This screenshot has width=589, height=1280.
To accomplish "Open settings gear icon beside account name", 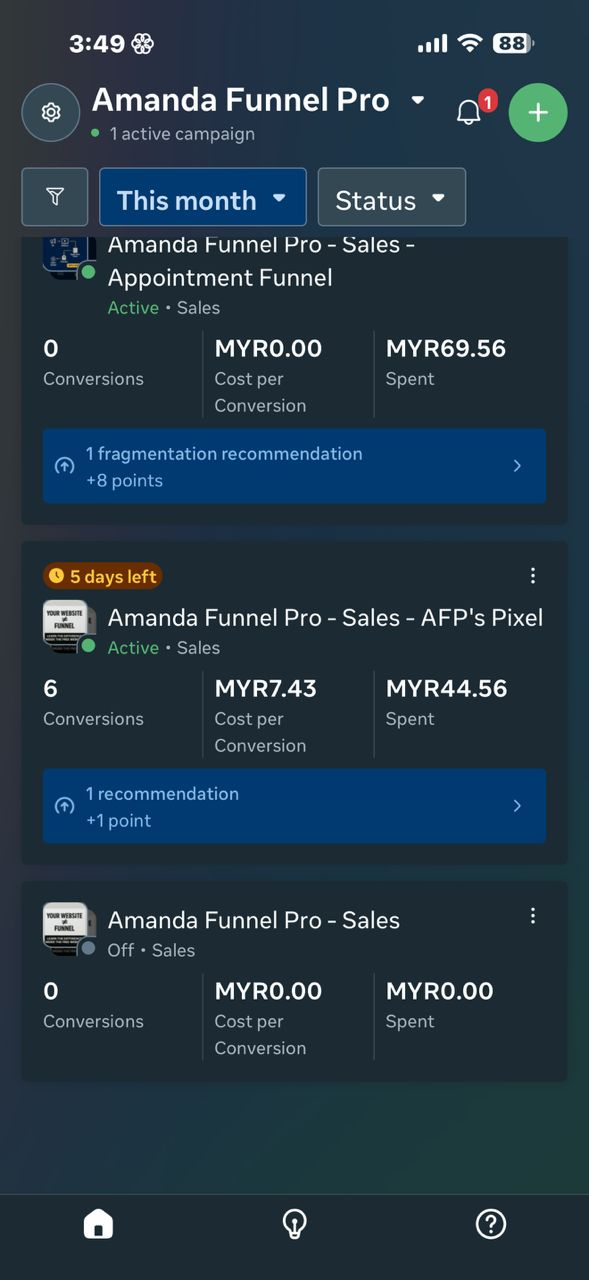I will click(x=51, y=112).
